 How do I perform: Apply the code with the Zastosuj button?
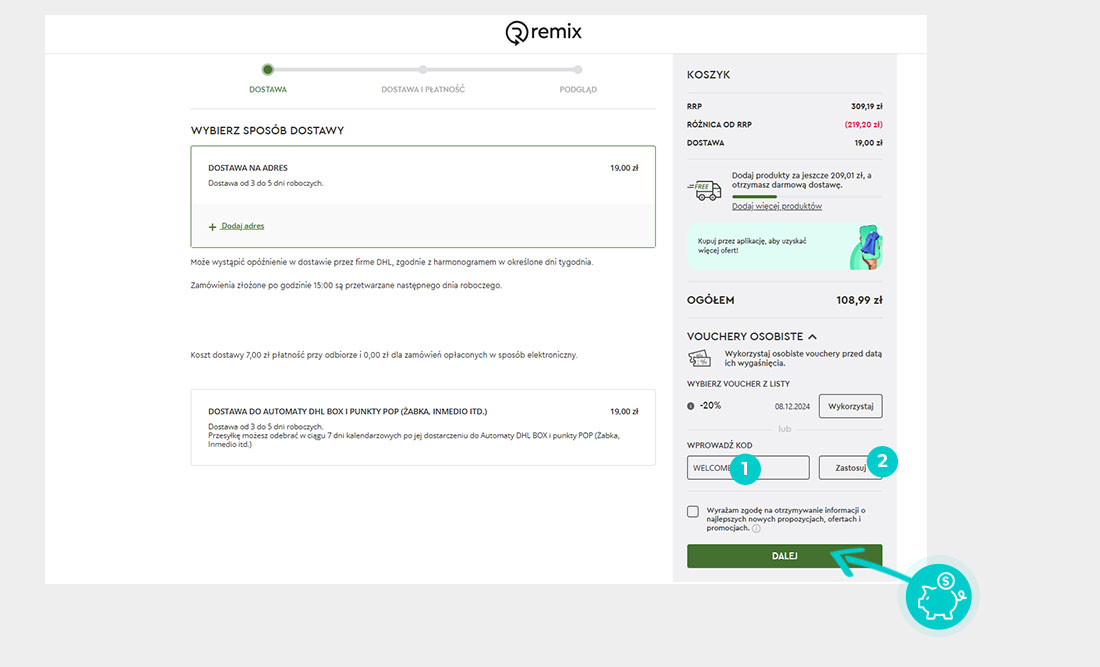pyautogui.click(x=850, y=468)
